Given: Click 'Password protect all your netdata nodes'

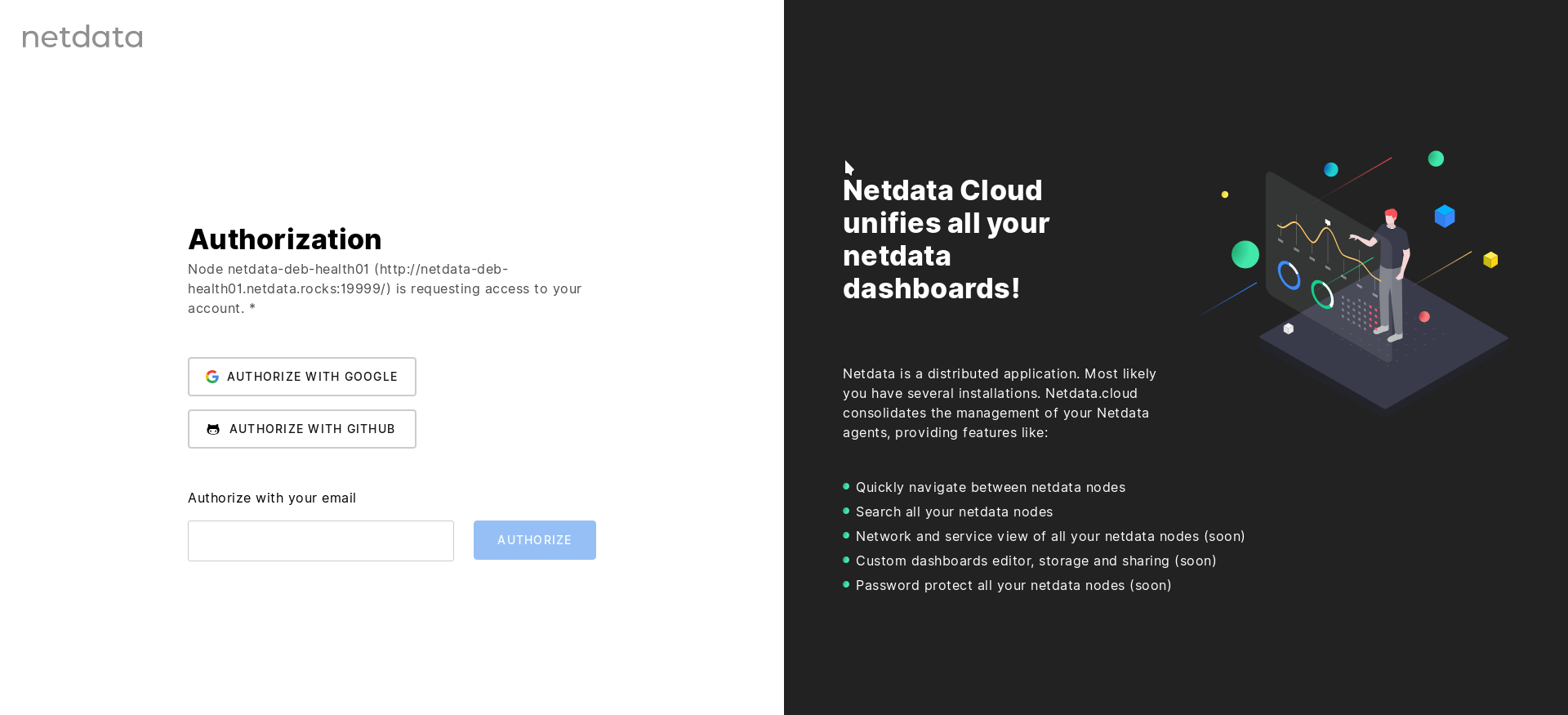Looking at the screenshot, I should (1013, 585).
